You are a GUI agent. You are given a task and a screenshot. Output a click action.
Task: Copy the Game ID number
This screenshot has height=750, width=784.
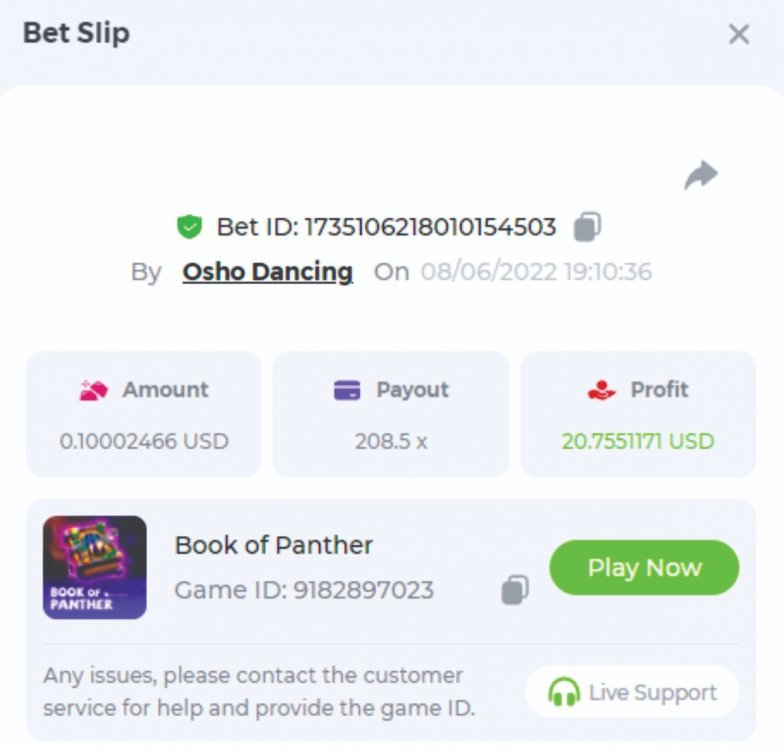(x=514, y=590)
